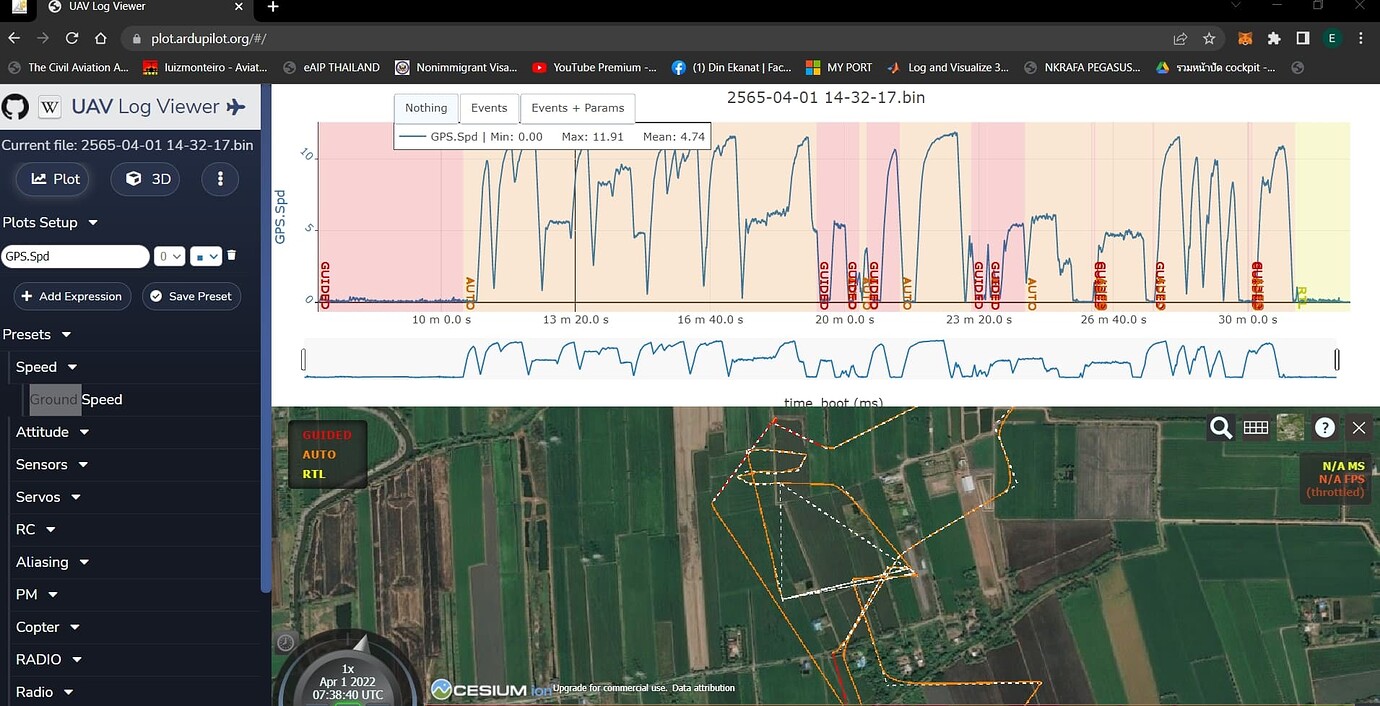
Task: Click the Save Preset button
Action: (191, 296)
